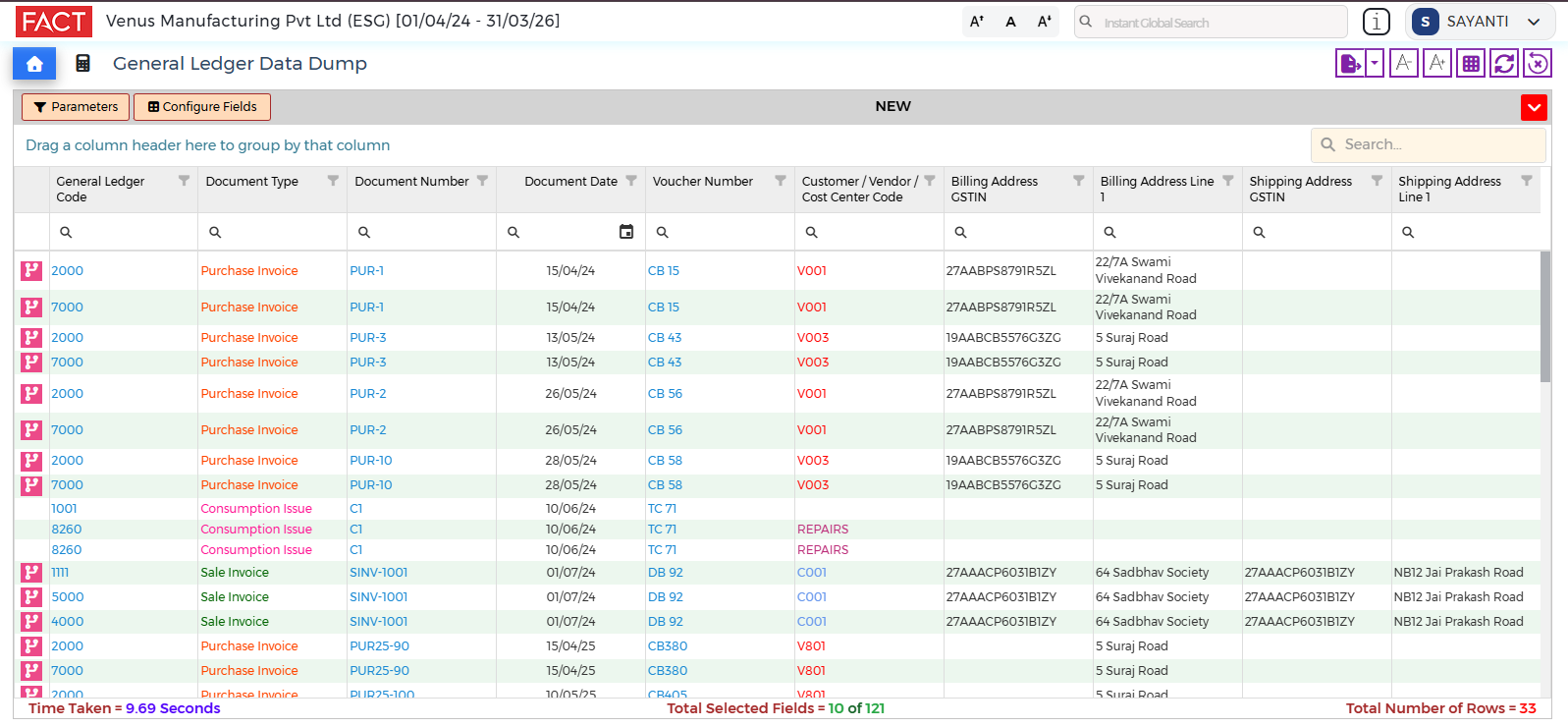Click the grid's vertical scrollbar
Screen dimensions: 1568x727
pos(1545,316)
